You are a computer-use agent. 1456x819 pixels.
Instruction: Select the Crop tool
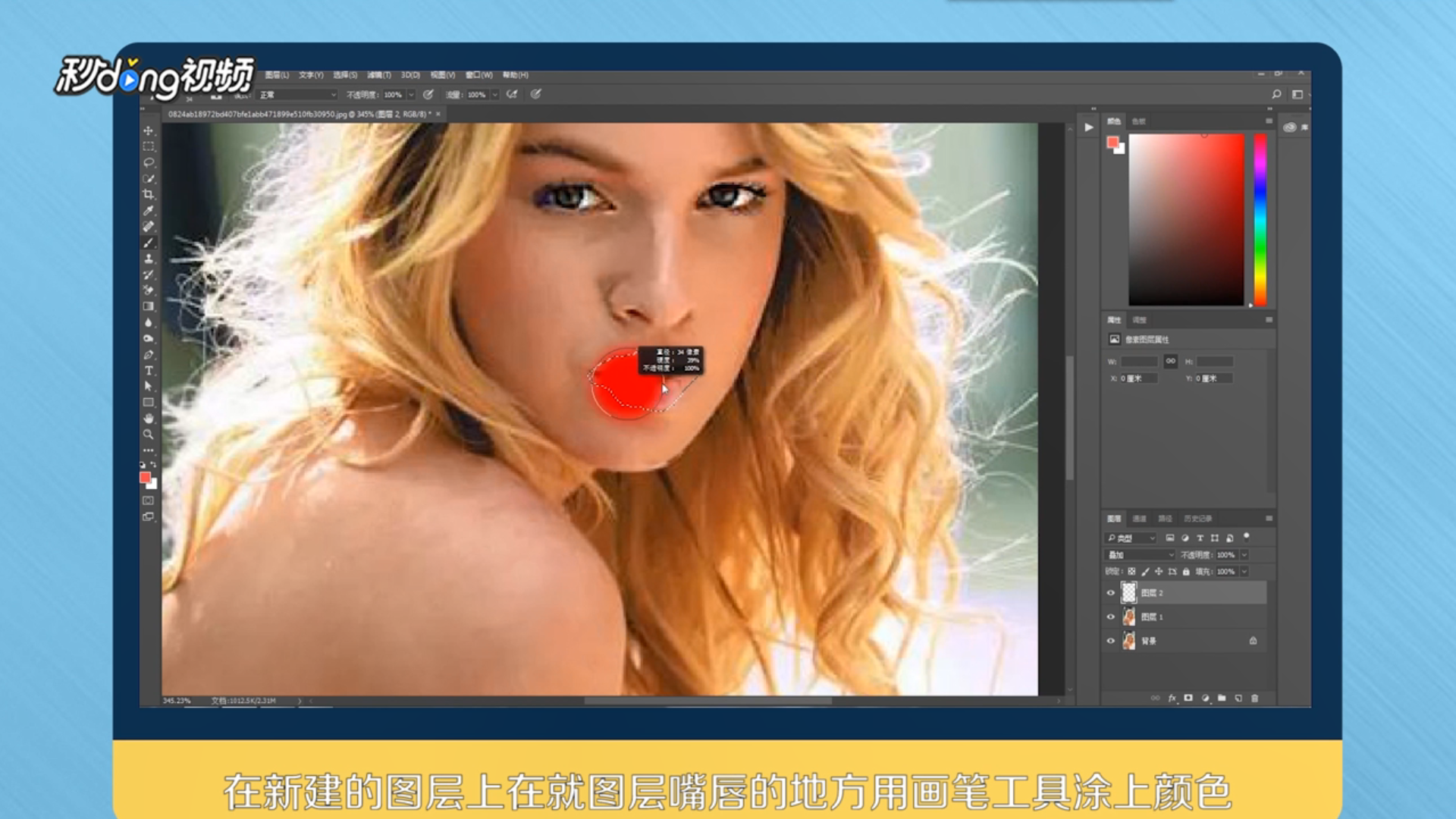click(149, 194)
